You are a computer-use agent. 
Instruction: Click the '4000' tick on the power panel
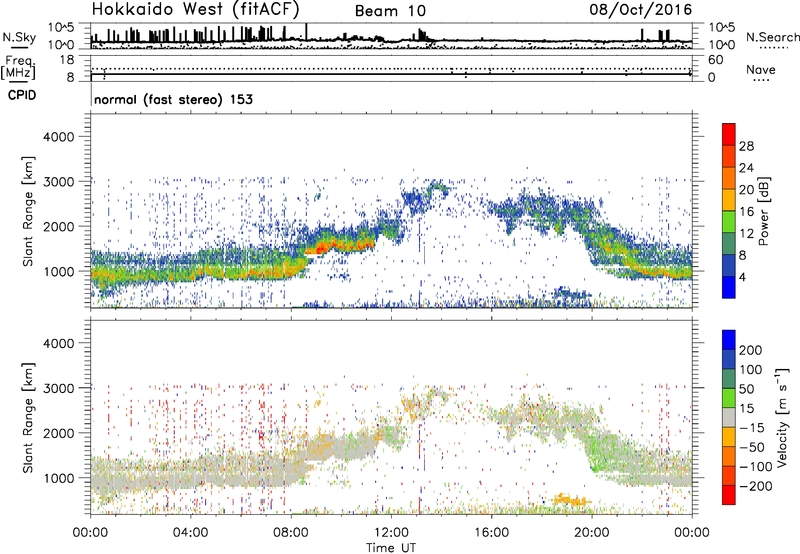tap(58, 137)
